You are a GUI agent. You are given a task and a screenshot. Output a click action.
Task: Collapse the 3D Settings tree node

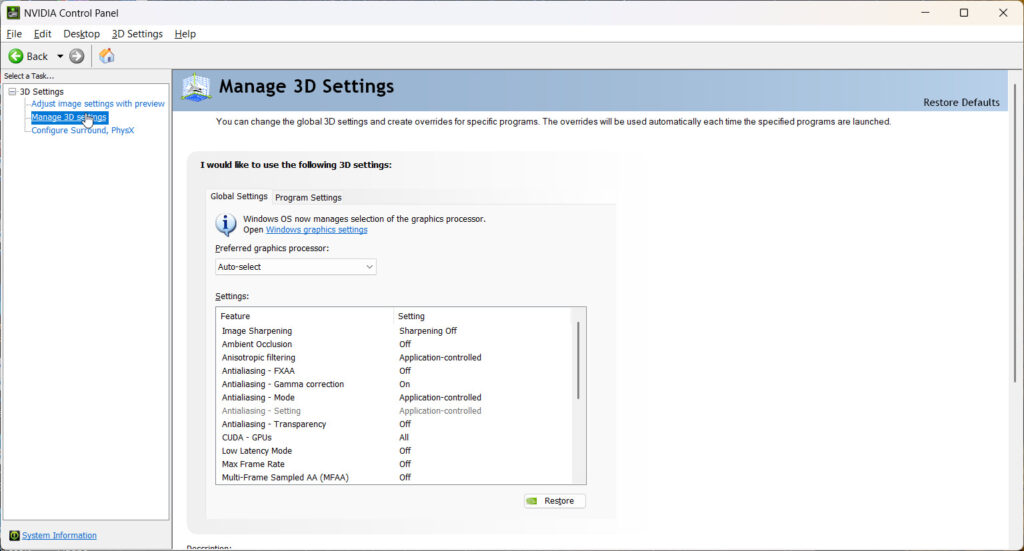[12, 91]
